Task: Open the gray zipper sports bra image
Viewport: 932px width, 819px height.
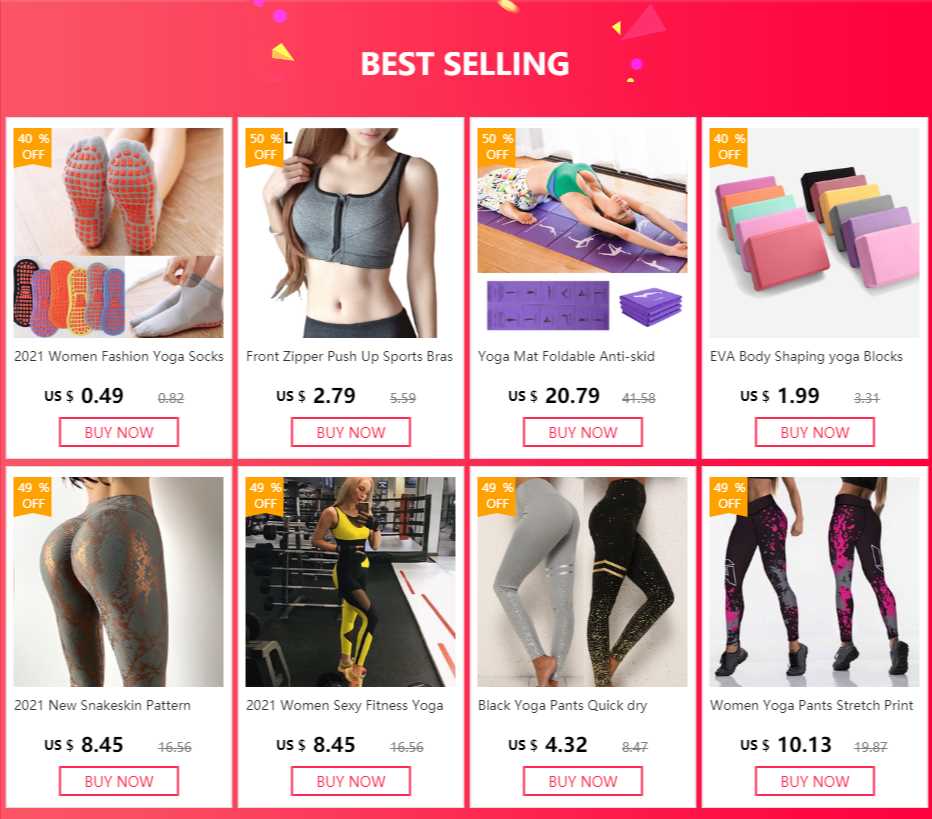Action: click(x=351, y=232)
